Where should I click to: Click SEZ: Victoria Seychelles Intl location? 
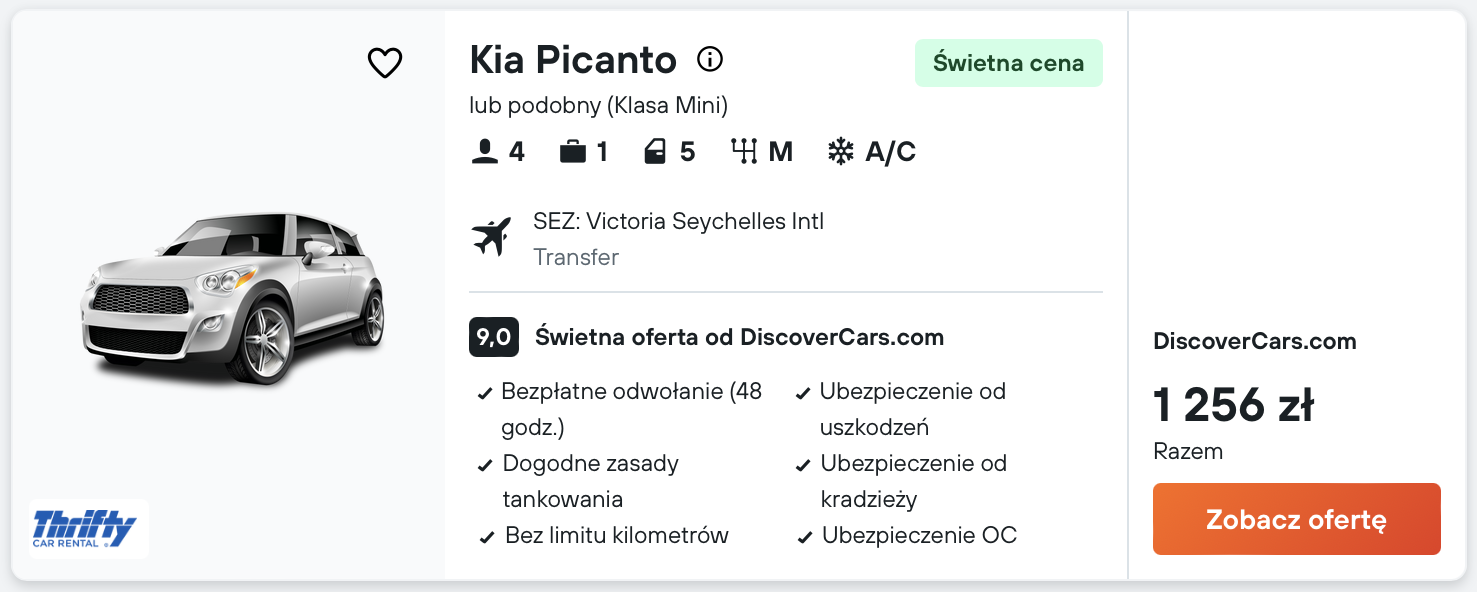click(x=678, y=221)
